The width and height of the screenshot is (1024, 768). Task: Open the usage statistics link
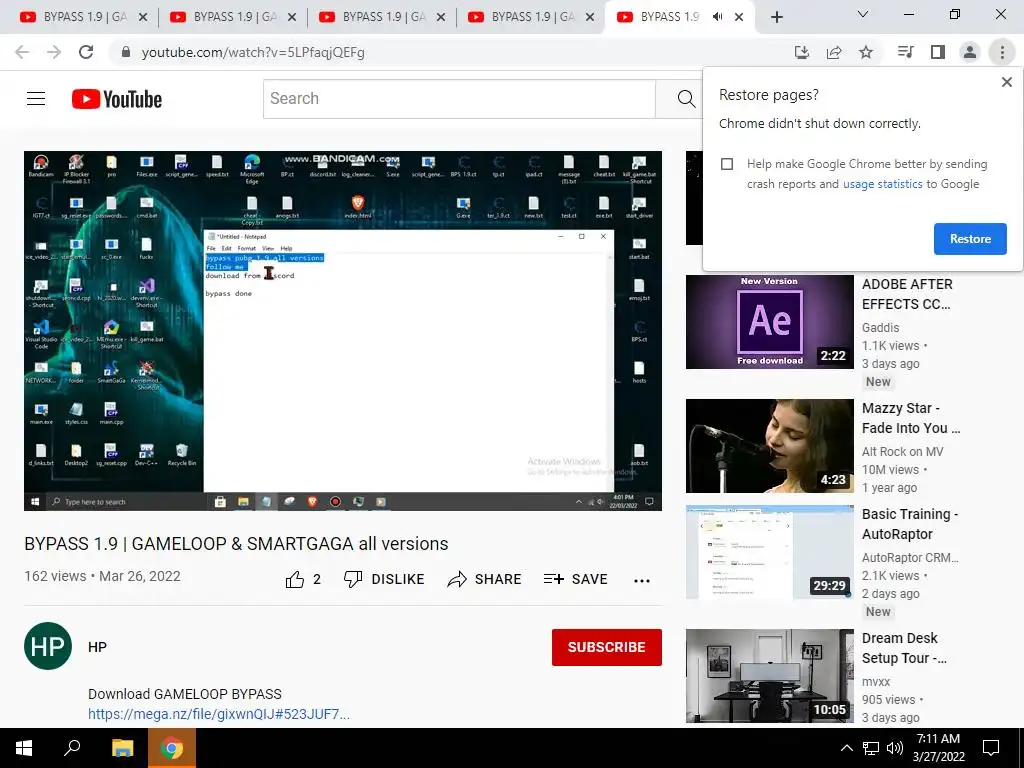pos(882,184)
